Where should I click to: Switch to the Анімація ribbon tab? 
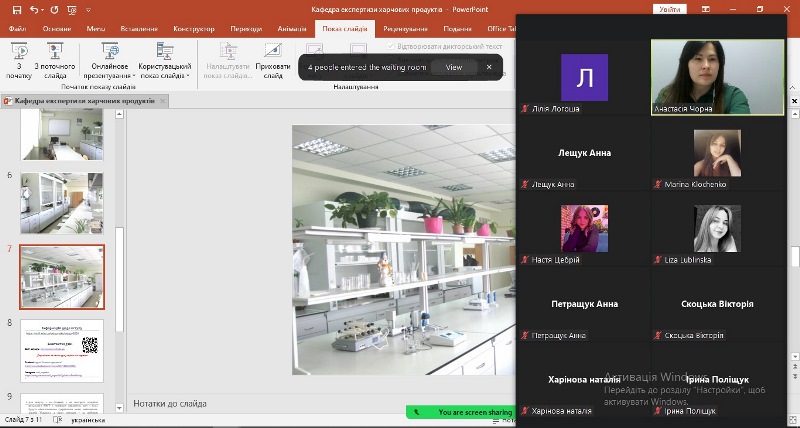point(292,29)
